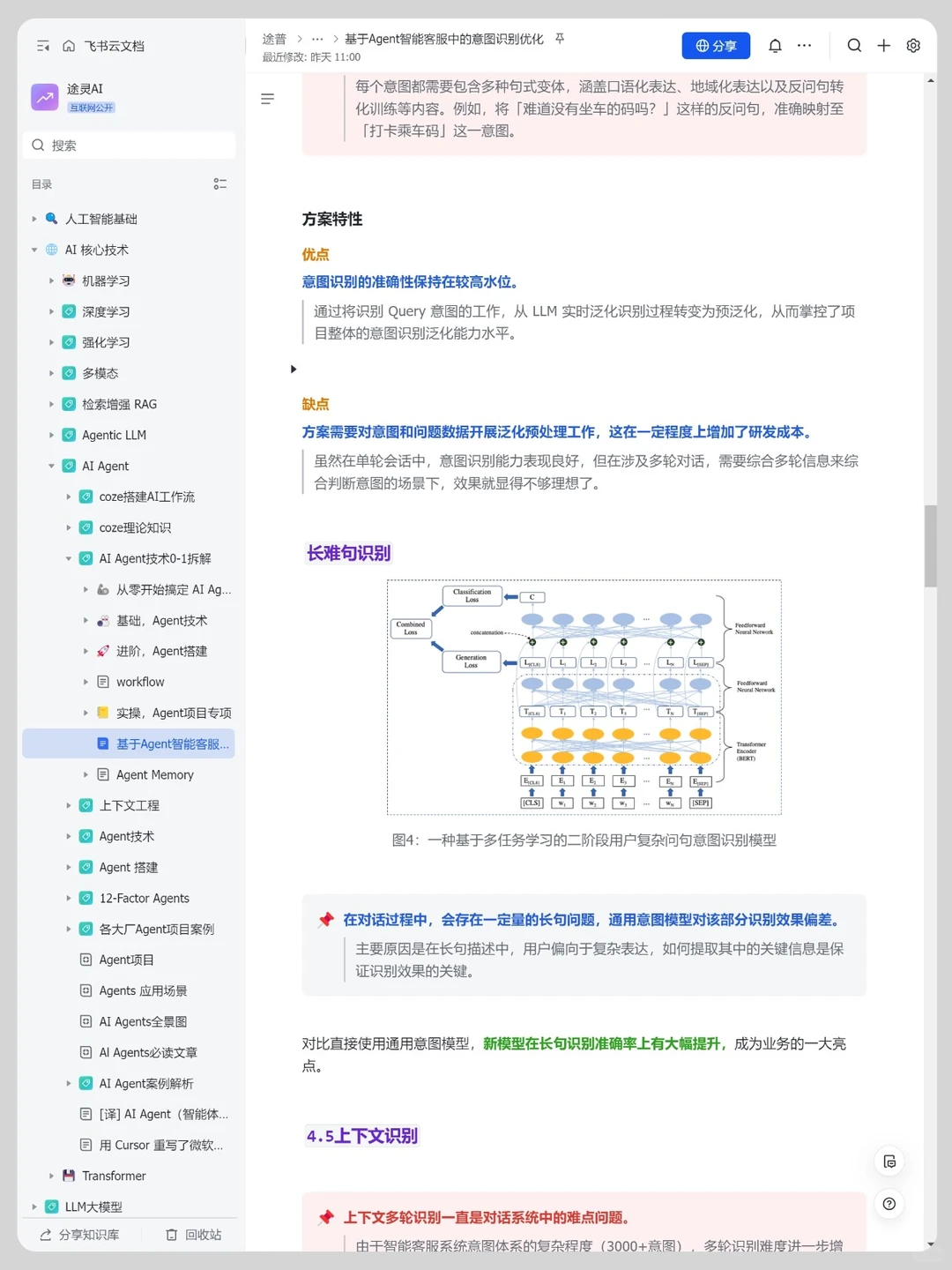The height and width of the screenshot is (1270, 952).
Task: Click the workflow document icon
Action: click(103, 682)
